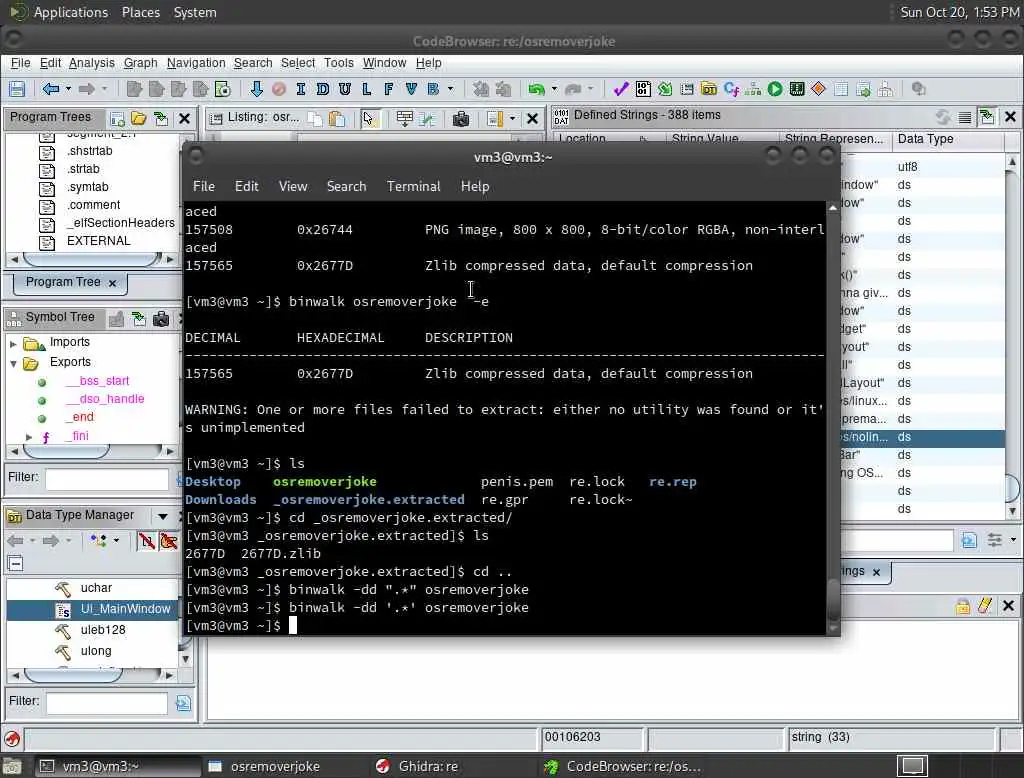This screenshot has height=778, width=1024.
Task: Click the blue filter icon beside Data Type Manager filter
Action: tap(184, 703)
